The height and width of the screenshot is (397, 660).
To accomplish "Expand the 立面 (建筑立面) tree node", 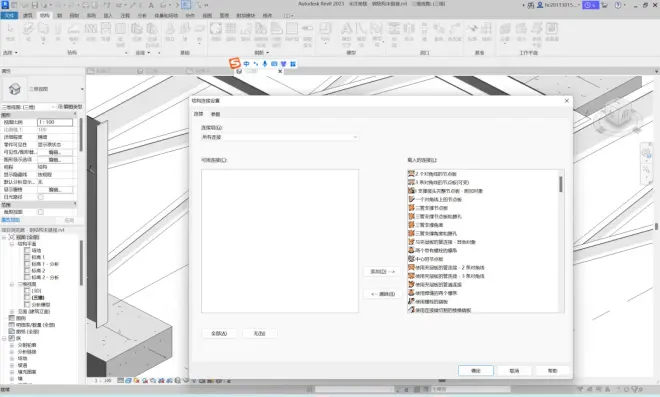I will pos(12,312).
